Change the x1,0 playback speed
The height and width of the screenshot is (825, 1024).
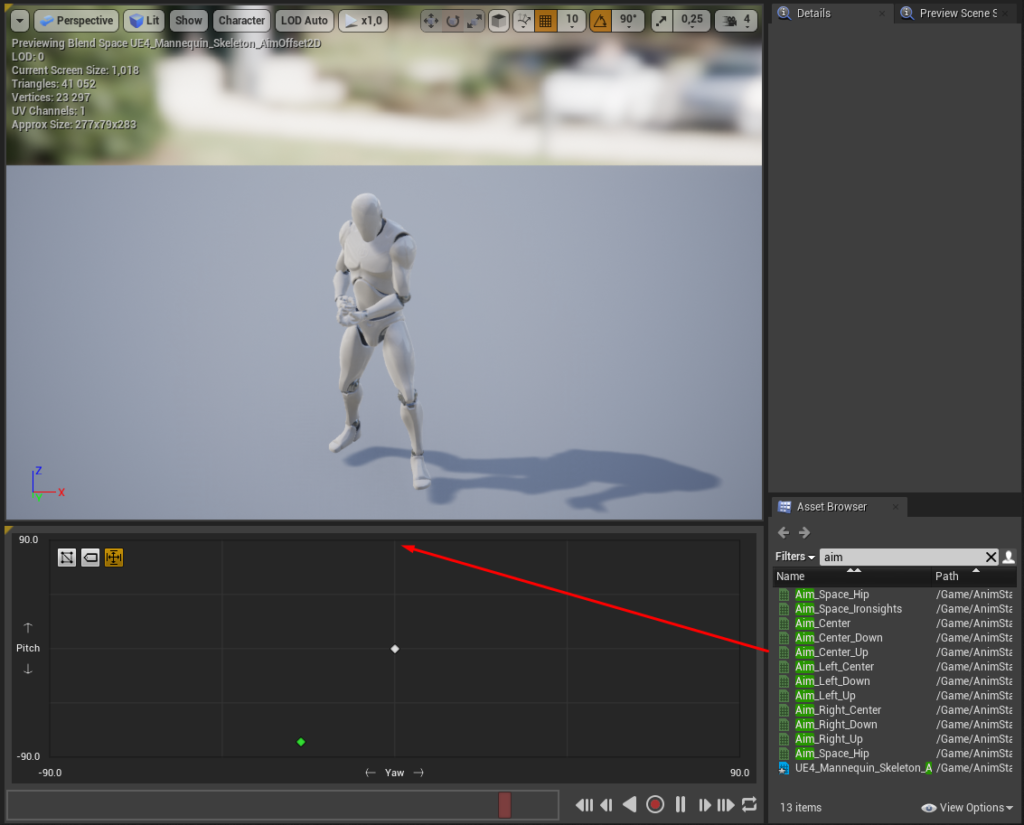(363, 21)
